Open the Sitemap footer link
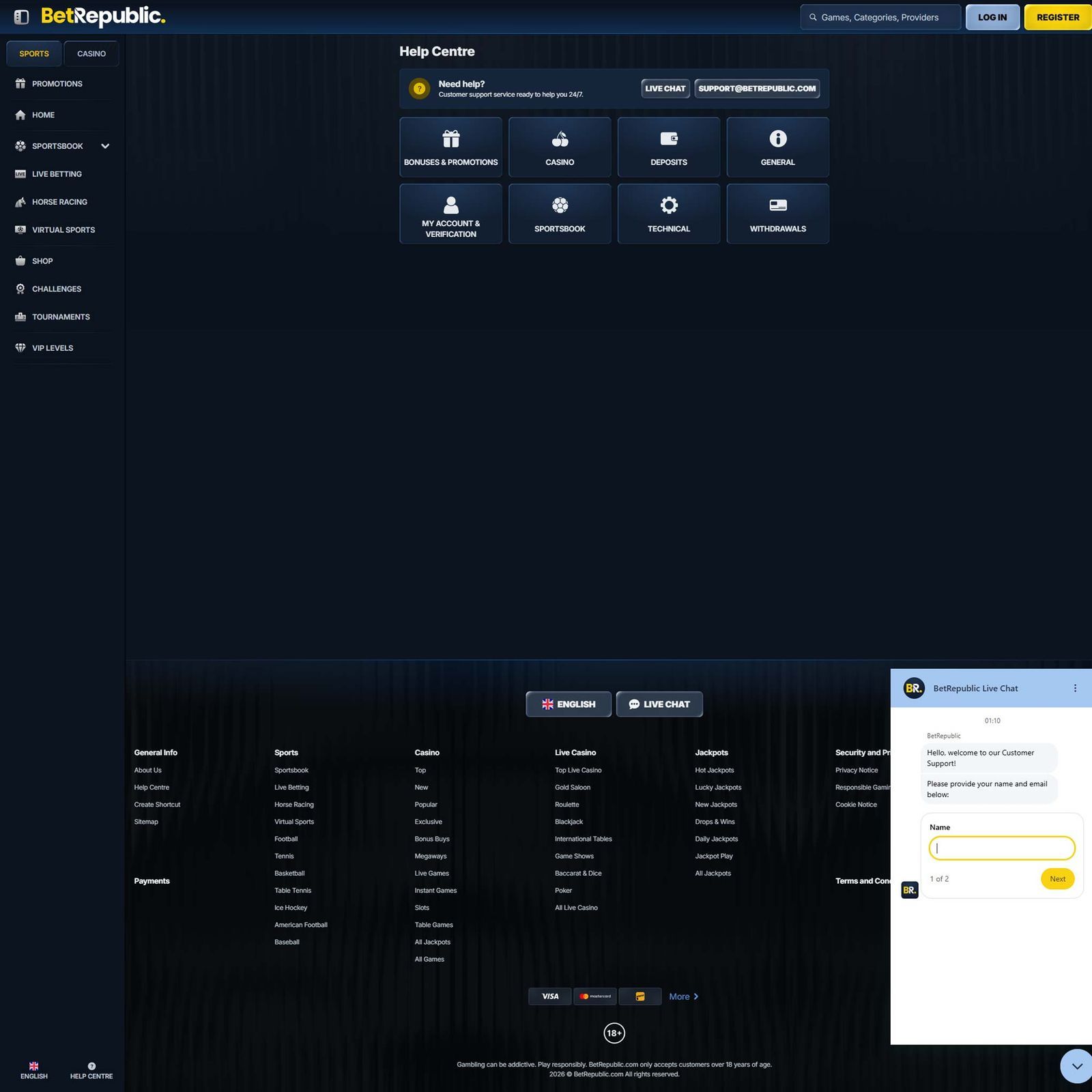The height and width of the screenshot is (1092, 1092). (x=146, y=822)
